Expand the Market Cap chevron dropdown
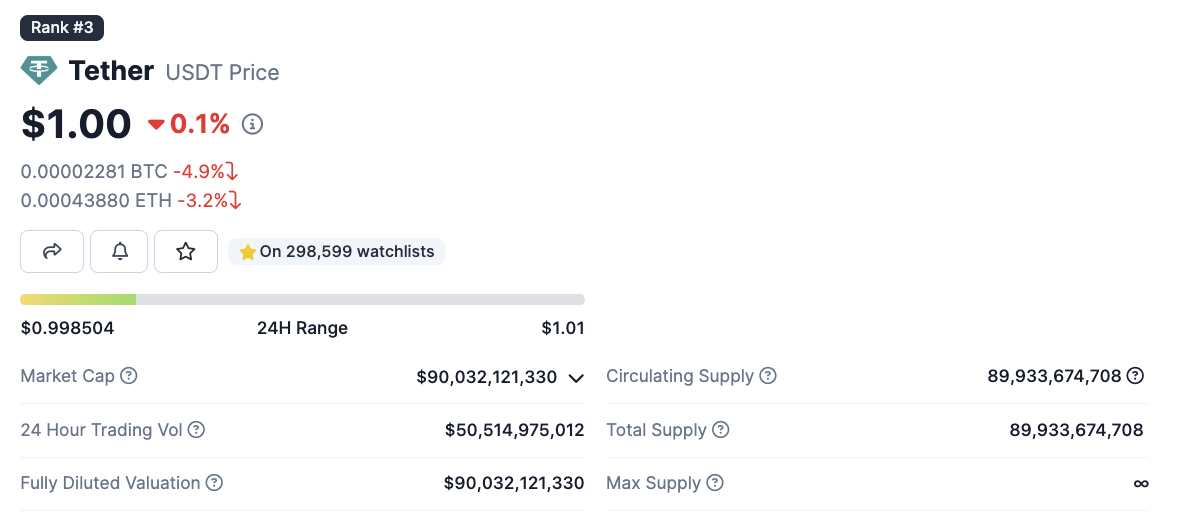The height and width of the screenshot is (532, 1178). [x=576, y=378]
